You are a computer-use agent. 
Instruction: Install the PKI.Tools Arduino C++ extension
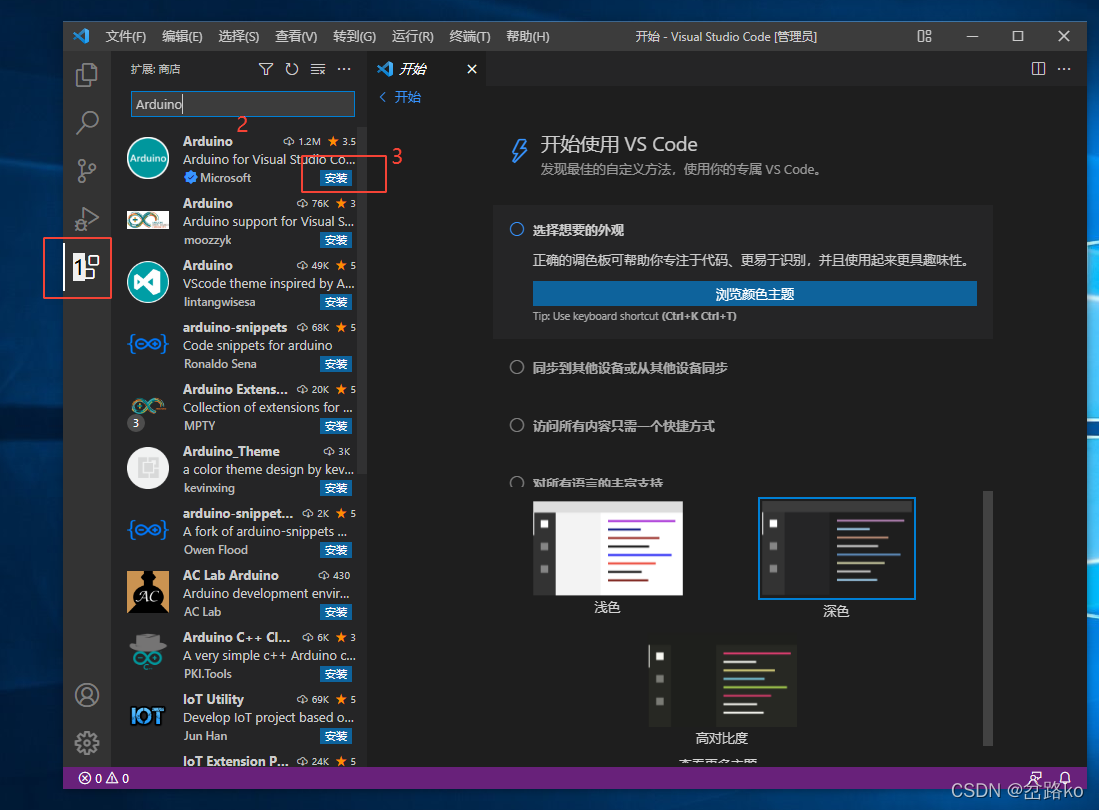336,674
